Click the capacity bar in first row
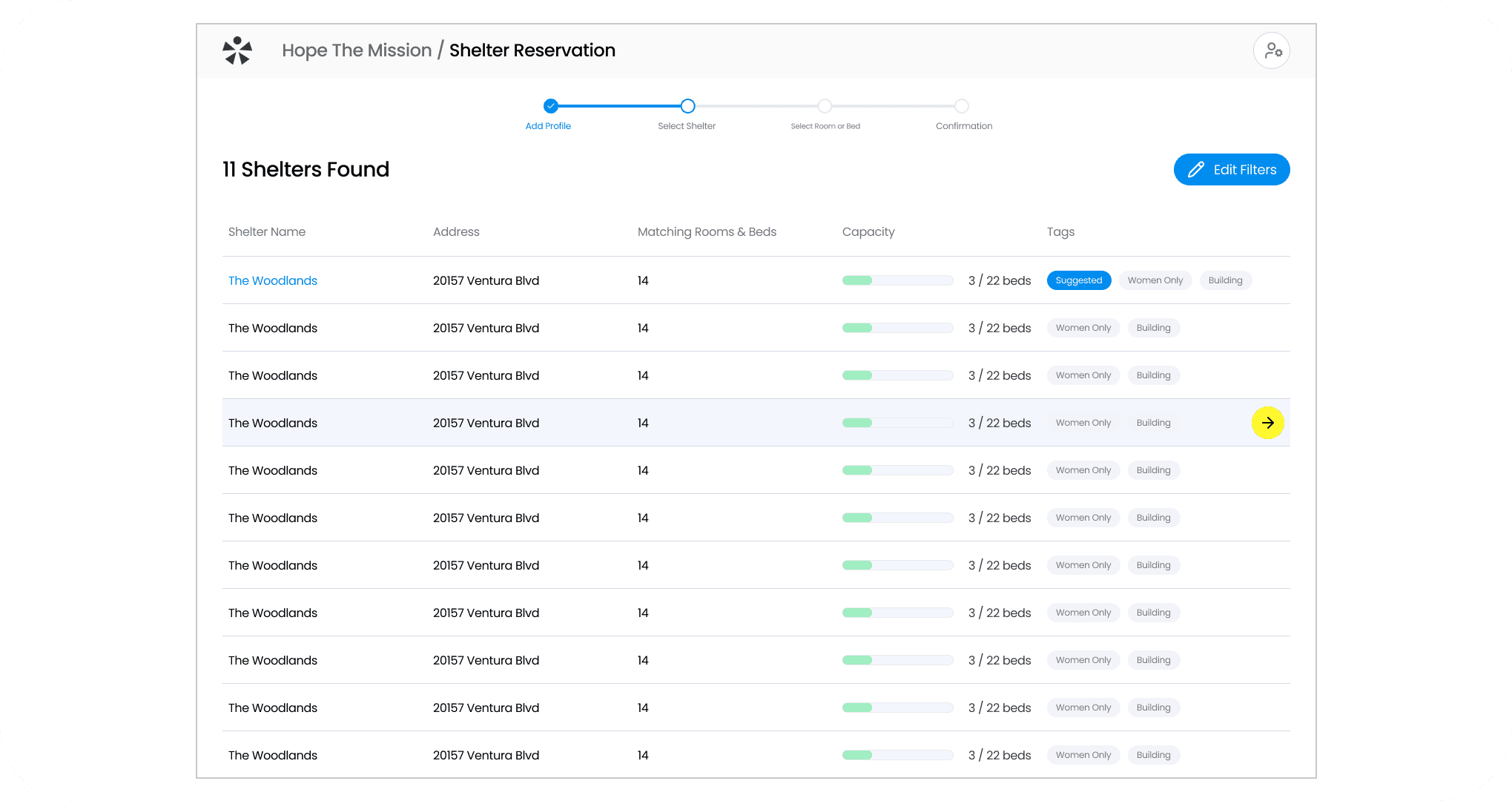Image resolution: width=1512 pixels, height=801 pixels. [897, 280]
